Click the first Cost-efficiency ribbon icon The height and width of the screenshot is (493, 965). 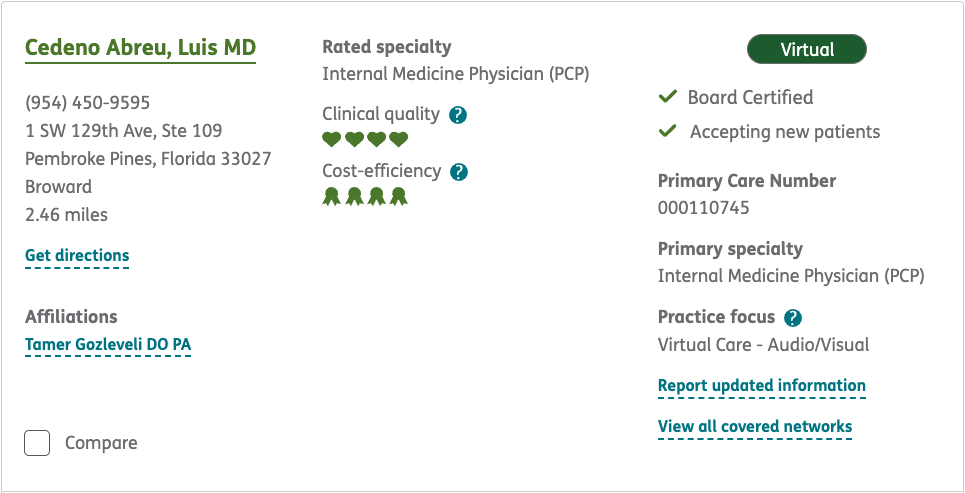[331, 196]
